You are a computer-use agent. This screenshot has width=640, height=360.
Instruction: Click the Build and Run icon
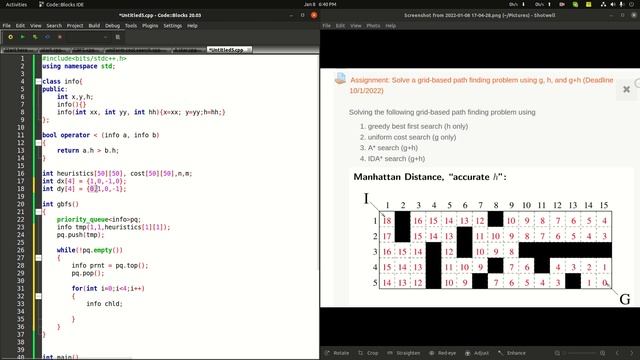click(x=35, y=37)
